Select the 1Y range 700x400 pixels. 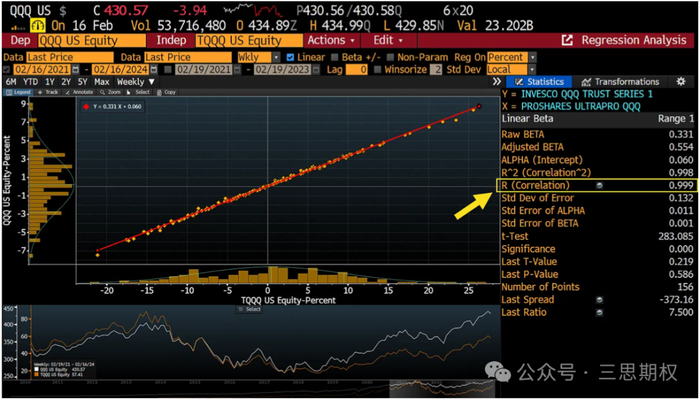[x=50, y=82]
